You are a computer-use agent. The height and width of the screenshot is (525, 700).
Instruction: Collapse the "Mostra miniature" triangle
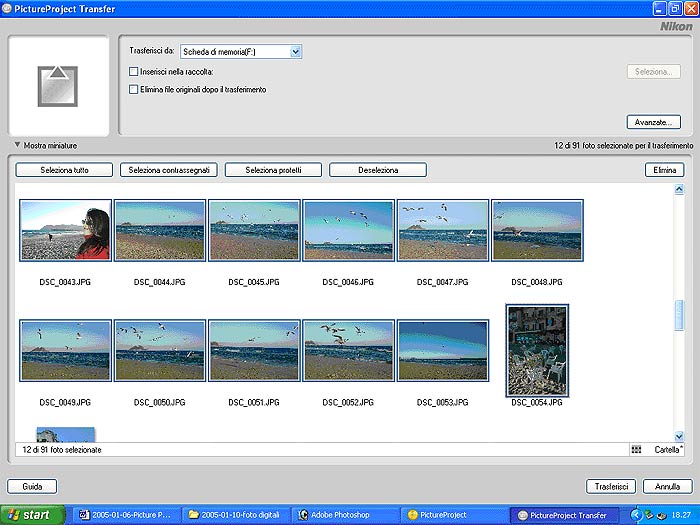[x=17, y=145]
